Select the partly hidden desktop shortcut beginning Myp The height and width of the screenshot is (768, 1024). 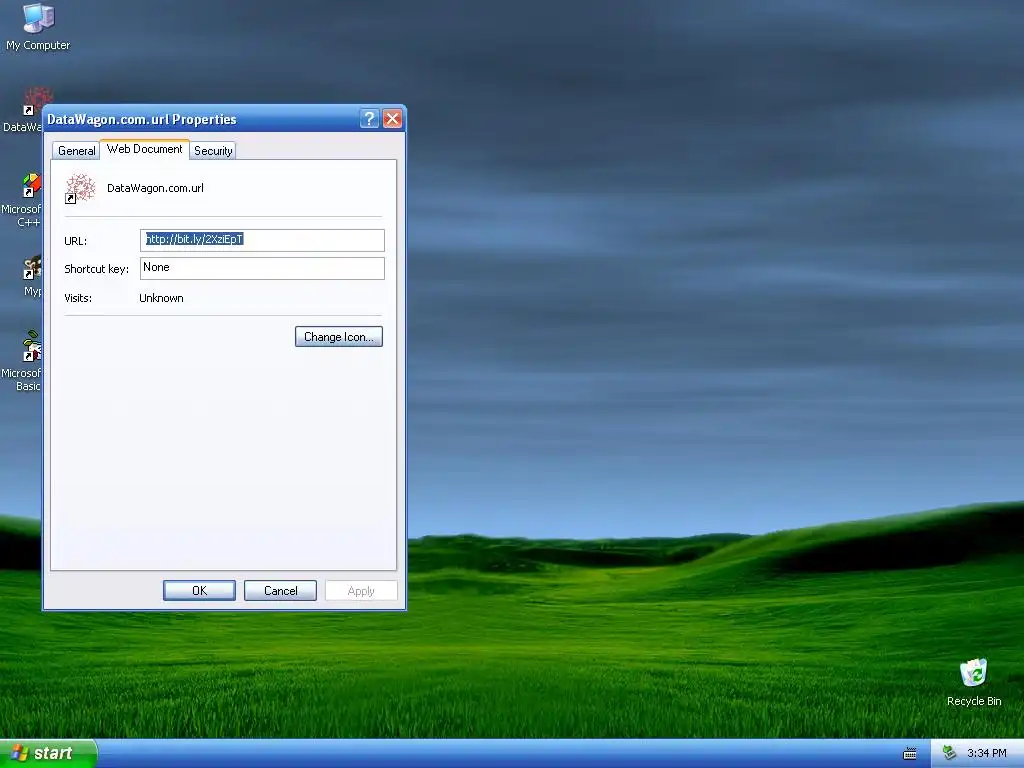31,277
